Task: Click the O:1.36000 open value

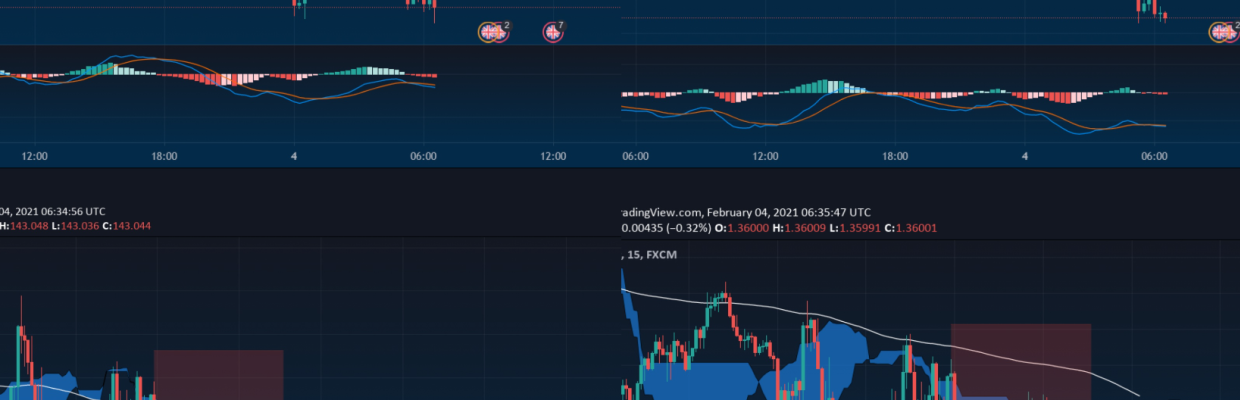Action: point(744,228)
